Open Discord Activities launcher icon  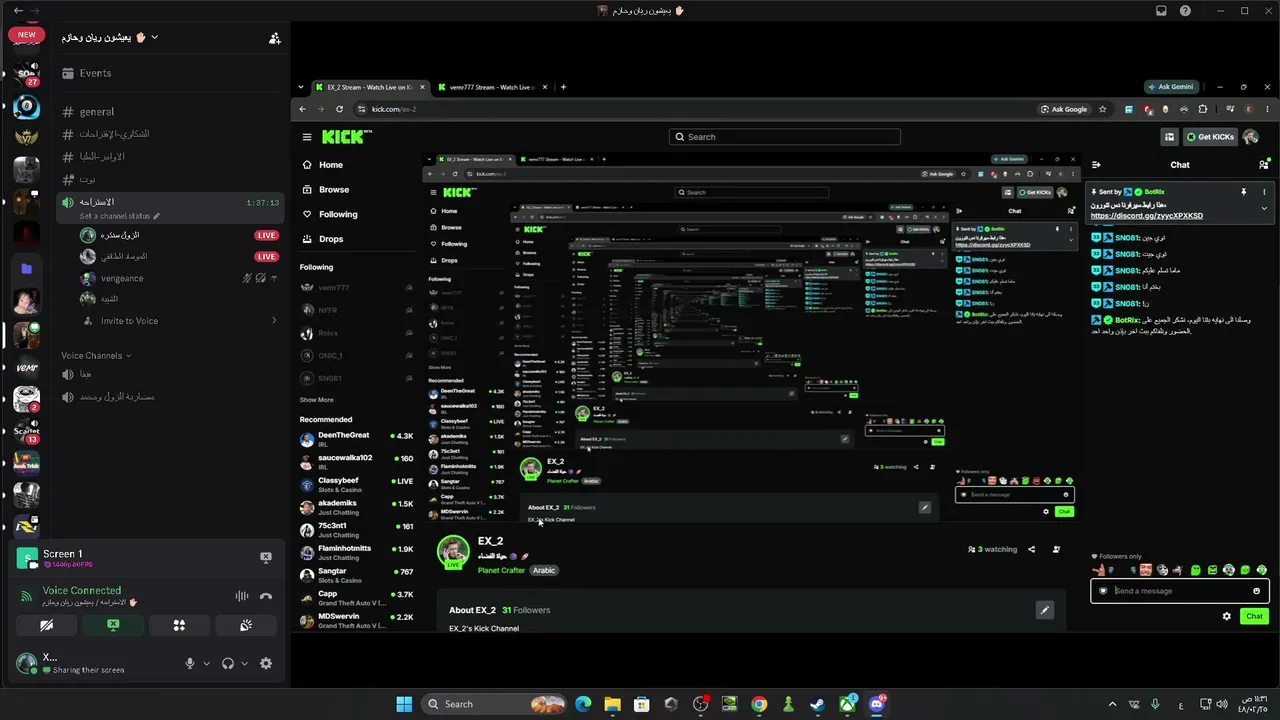click(x=179, y=625)
